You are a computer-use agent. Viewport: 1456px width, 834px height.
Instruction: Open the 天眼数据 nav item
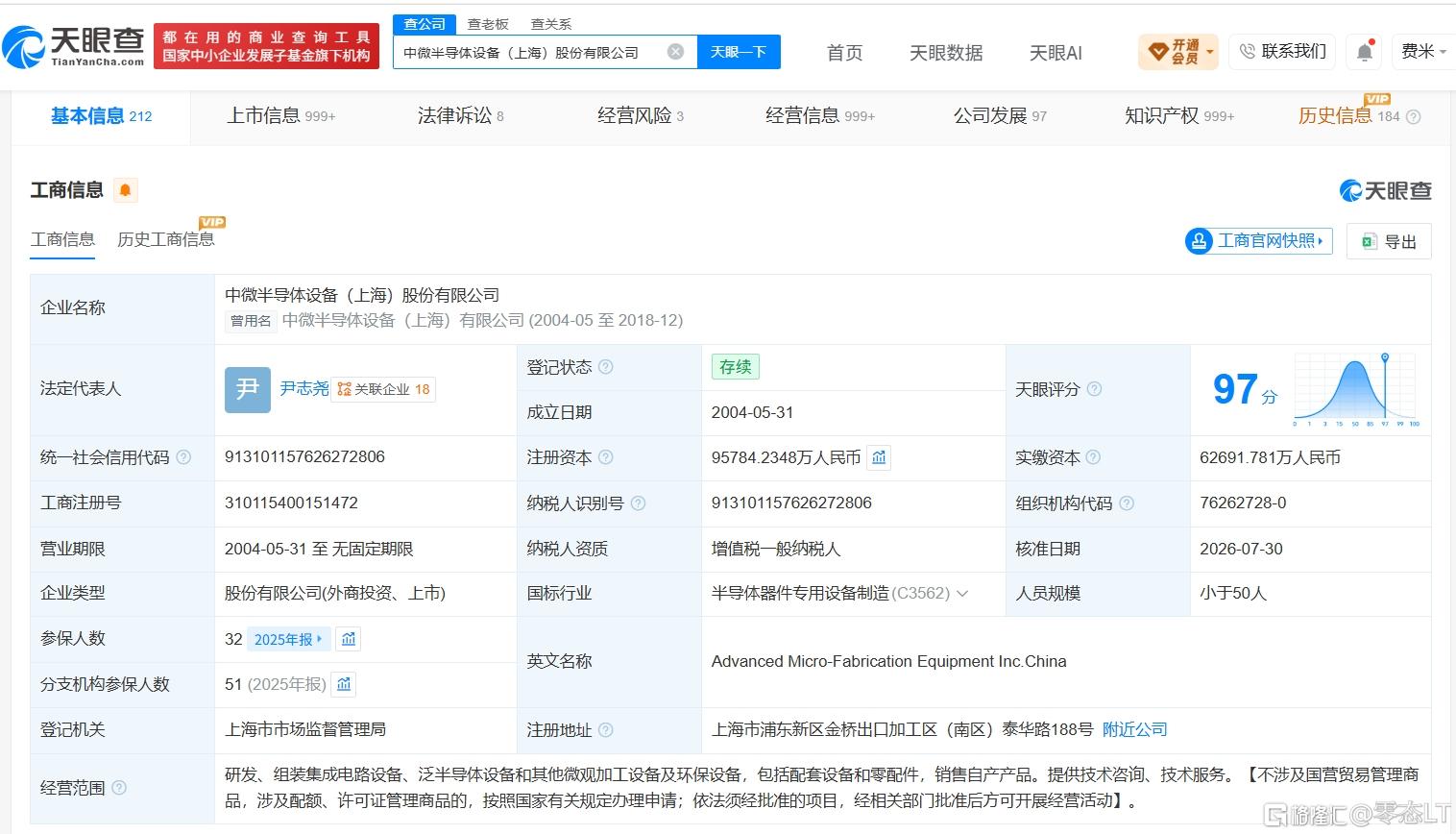946,53
